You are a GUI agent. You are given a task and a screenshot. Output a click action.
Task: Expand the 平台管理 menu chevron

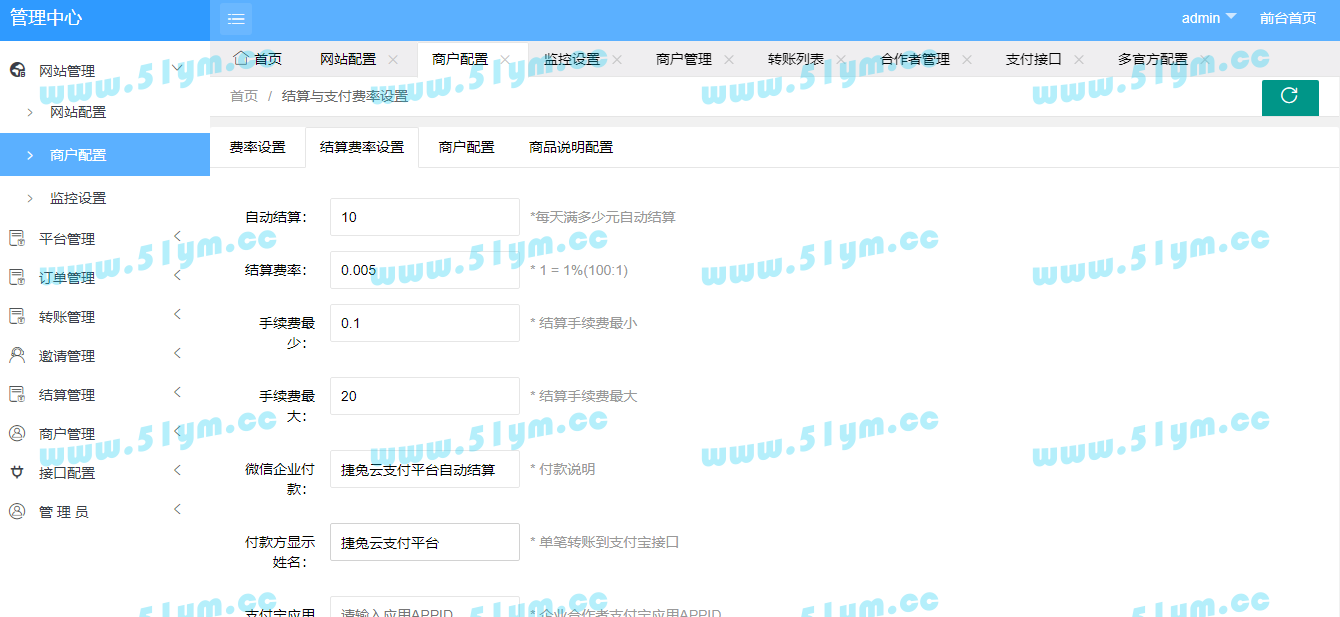[x=178, y=236]
